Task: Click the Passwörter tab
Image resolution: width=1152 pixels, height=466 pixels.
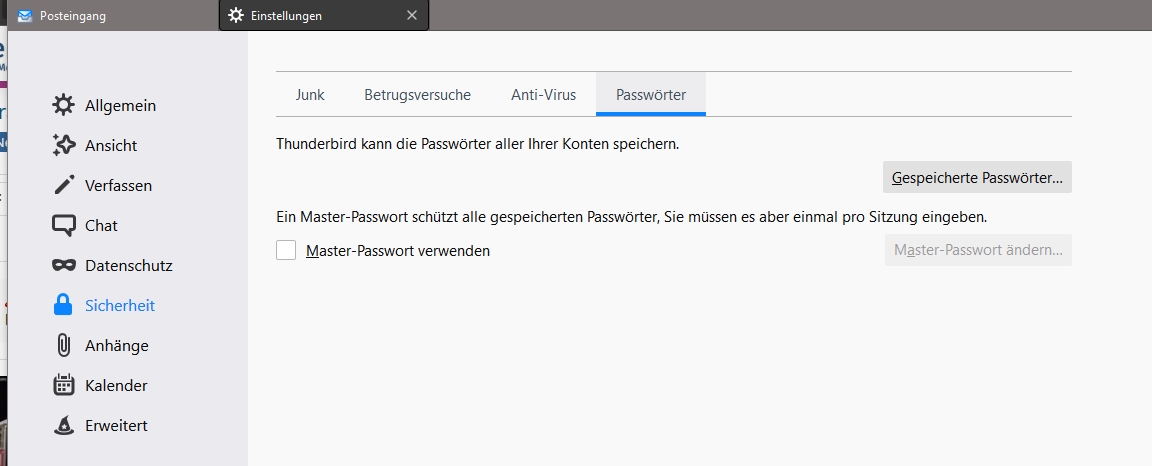Action: coord(650,95)
